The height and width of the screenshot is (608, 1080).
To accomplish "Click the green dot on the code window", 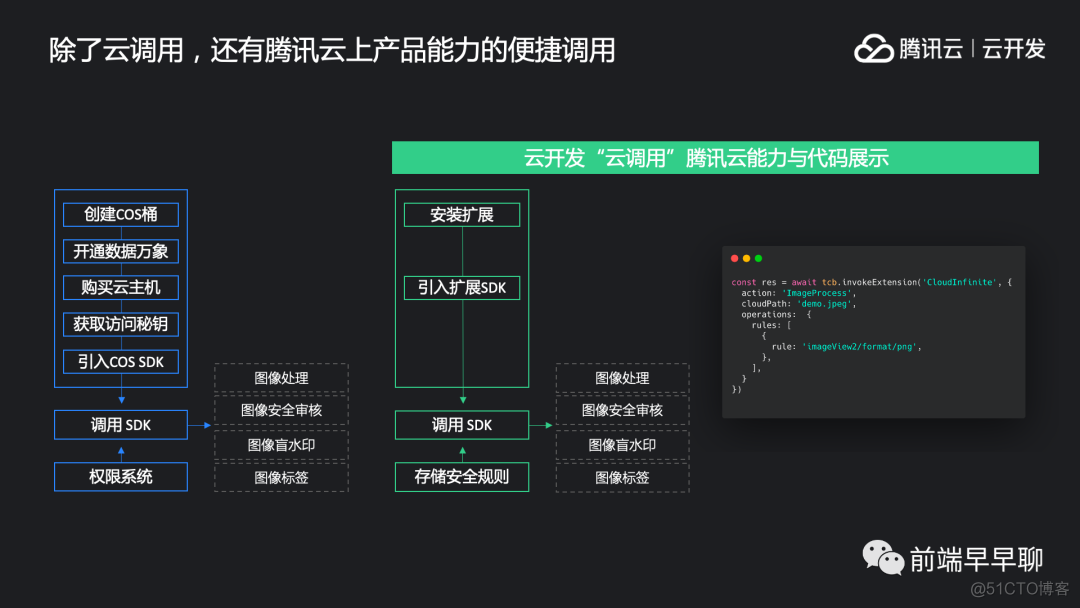I will (x=758, y=258).
